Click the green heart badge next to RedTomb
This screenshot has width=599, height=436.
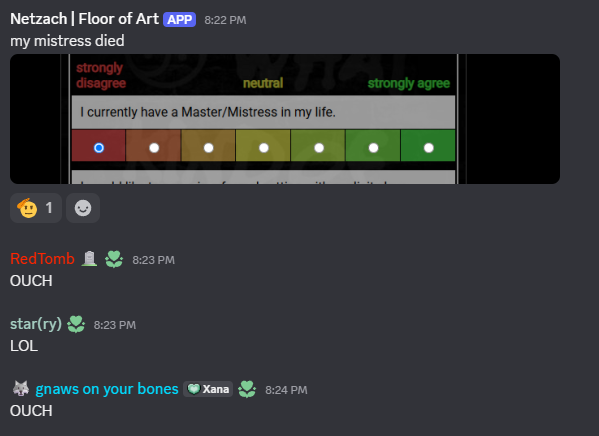coord(114,259)
